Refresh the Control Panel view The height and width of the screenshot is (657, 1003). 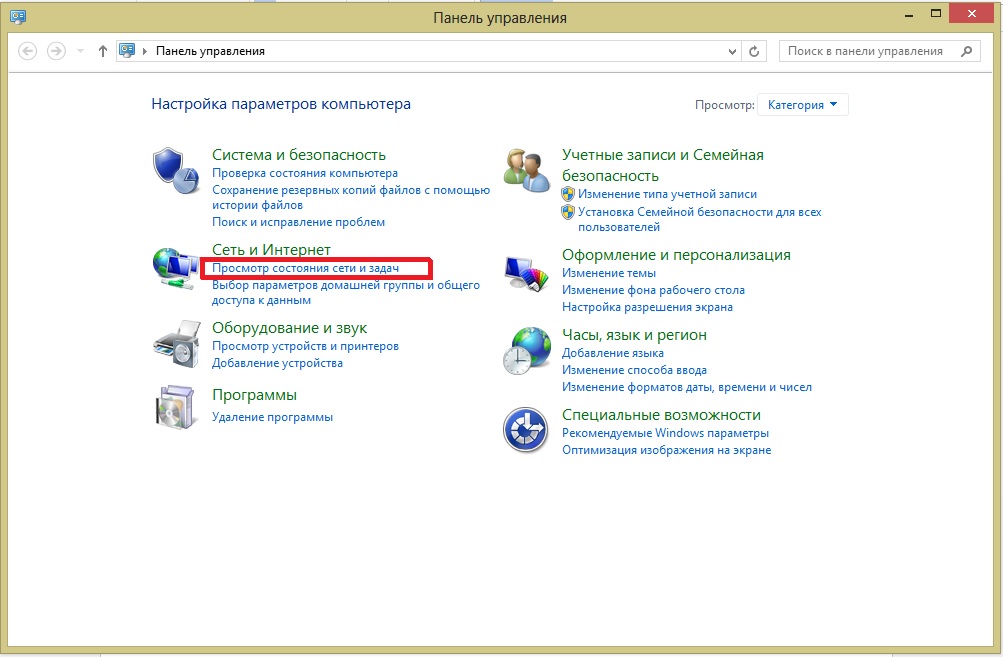coord(754,51)
